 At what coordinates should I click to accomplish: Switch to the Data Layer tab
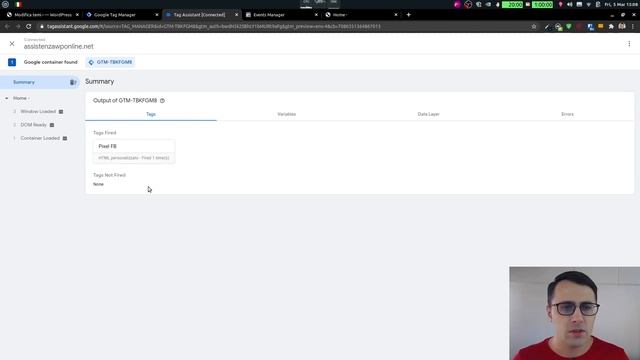point(428,114)
